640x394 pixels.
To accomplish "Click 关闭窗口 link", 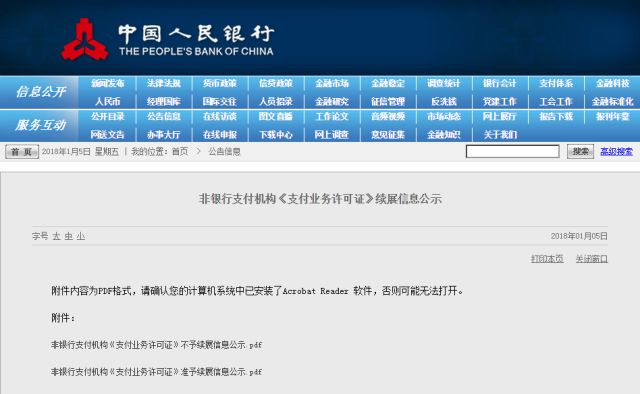I will coord(591,258).
